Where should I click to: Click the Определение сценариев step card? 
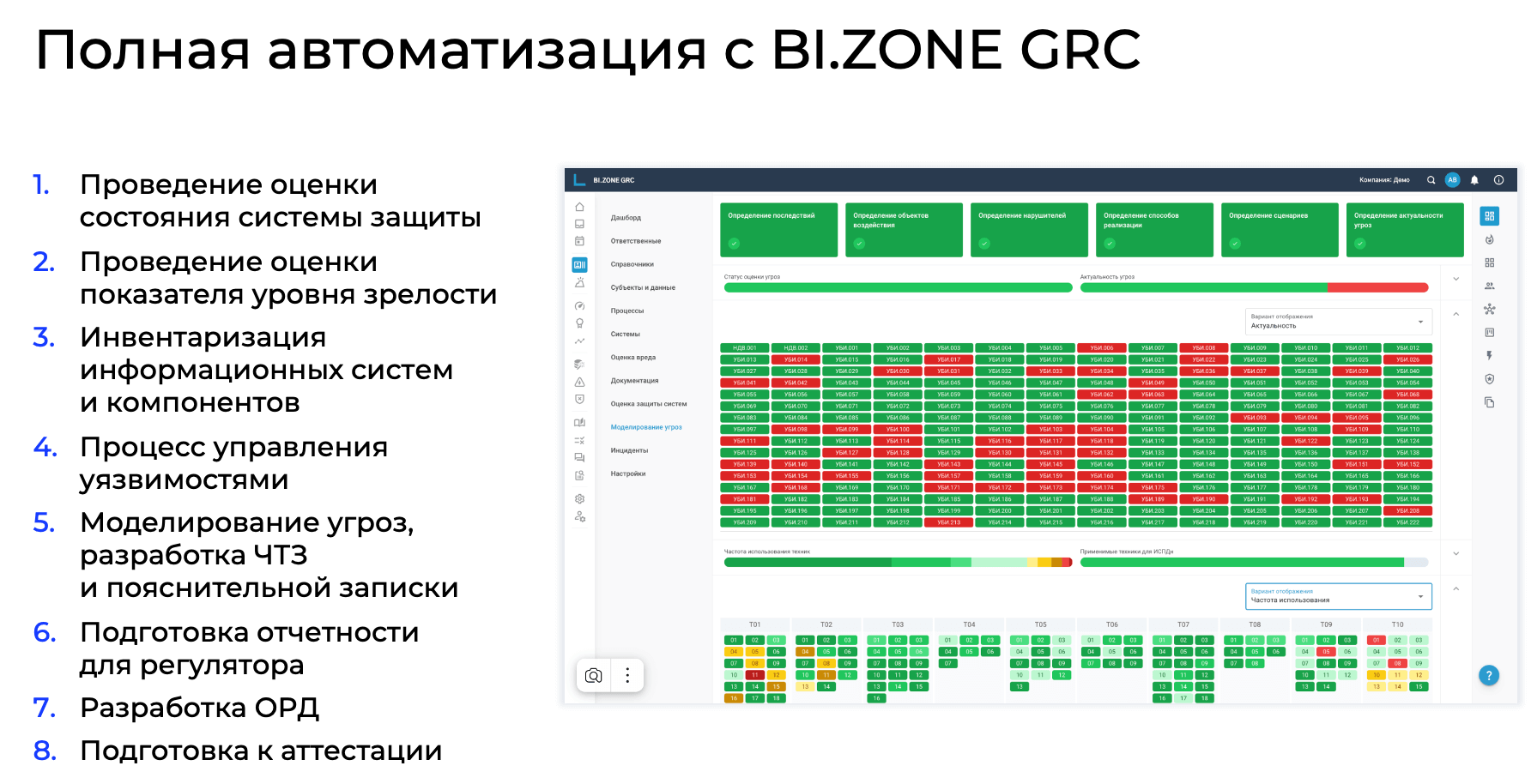[x=1279, y=229]
